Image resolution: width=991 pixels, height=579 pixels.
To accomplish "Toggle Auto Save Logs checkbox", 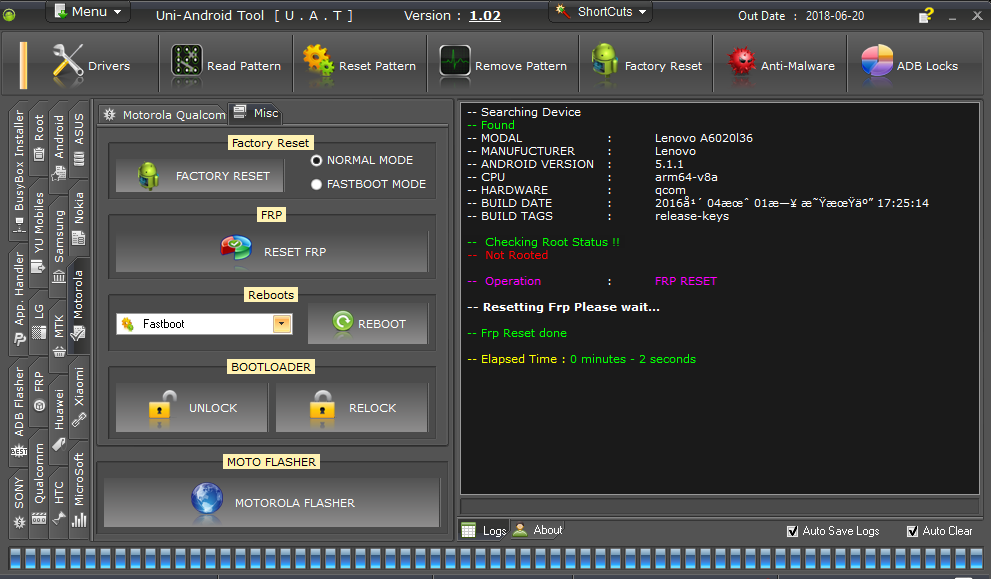I will point(793,532).
